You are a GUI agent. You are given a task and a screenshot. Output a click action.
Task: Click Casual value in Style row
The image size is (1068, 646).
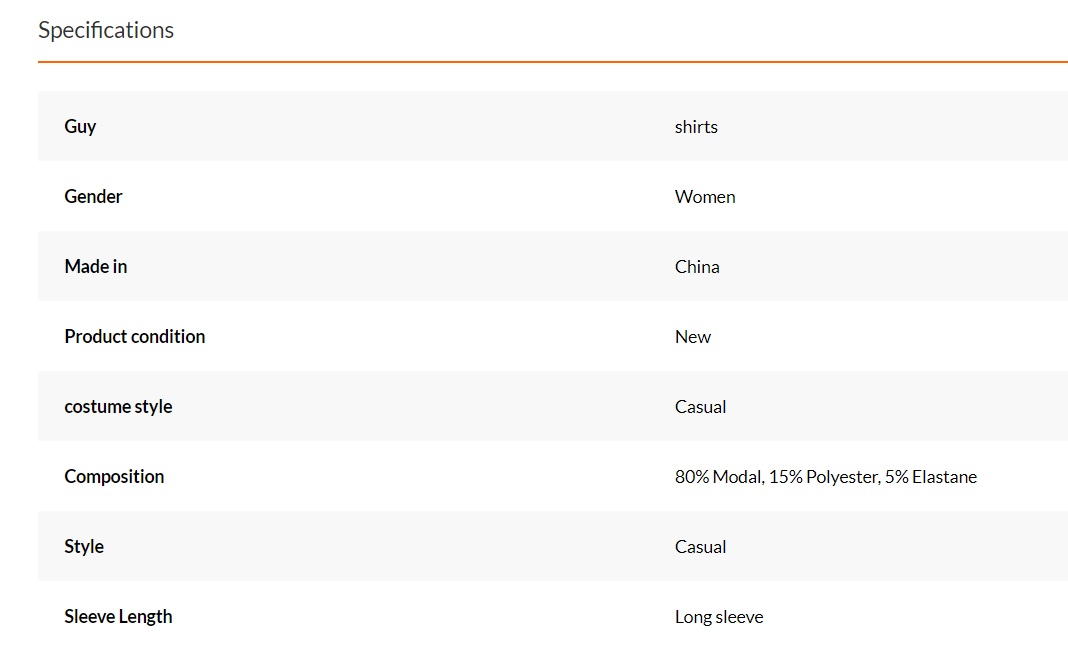tap(700, 547)
